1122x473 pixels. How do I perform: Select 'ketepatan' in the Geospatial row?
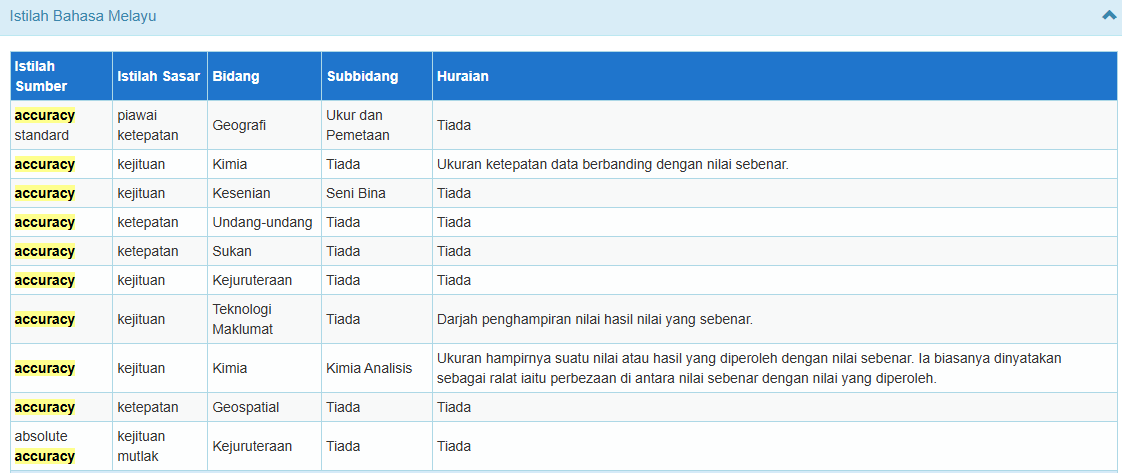[148, 407]
